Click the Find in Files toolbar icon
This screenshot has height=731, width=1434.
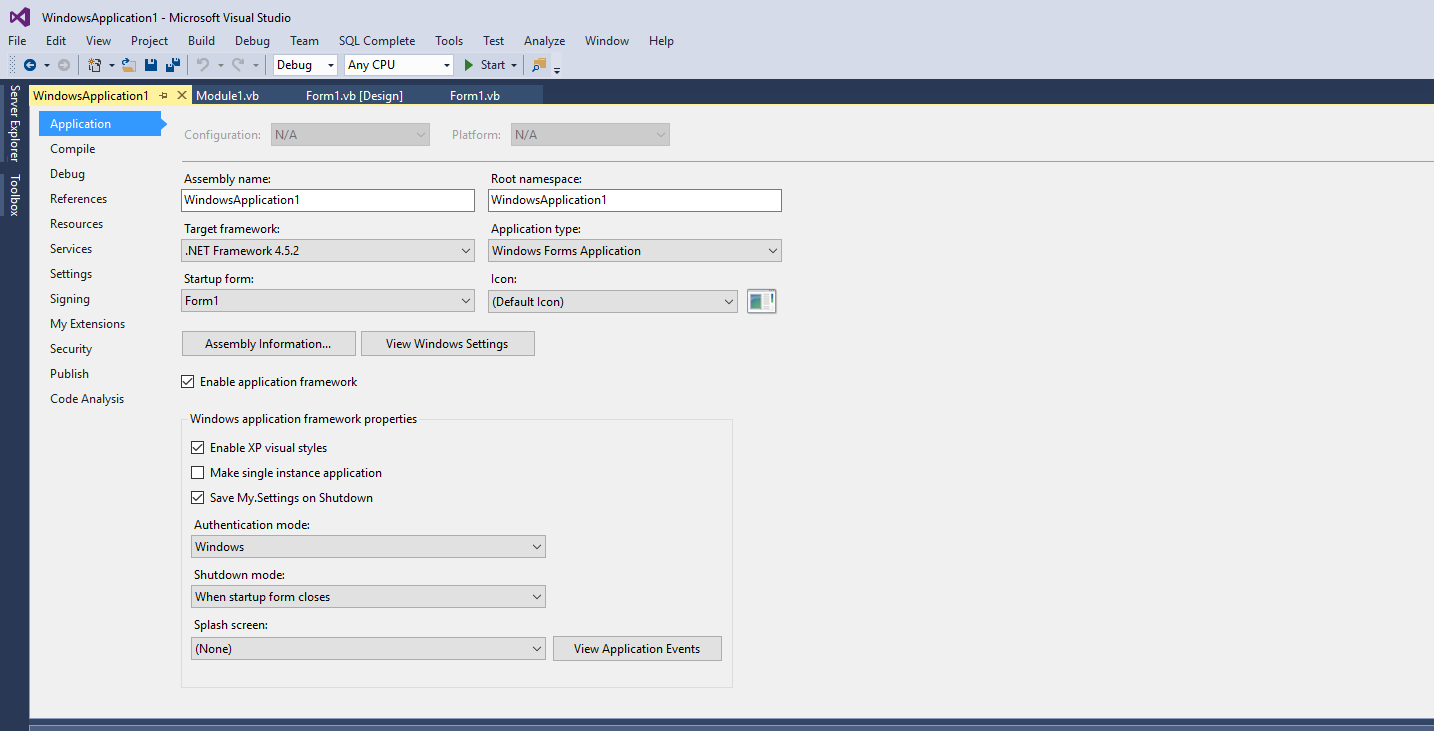click(x=540, y=65)
